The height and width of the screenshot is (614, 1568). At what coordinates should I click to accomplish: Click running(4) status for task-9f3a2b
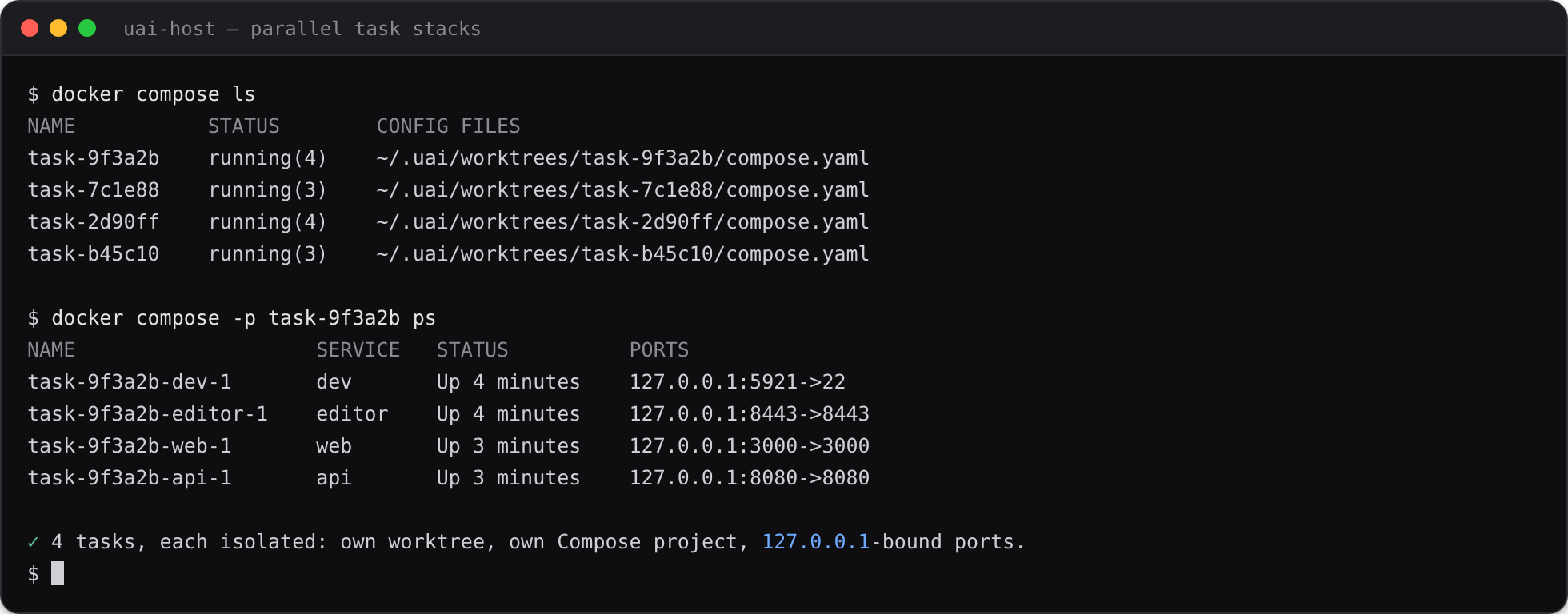pos(268,158)
